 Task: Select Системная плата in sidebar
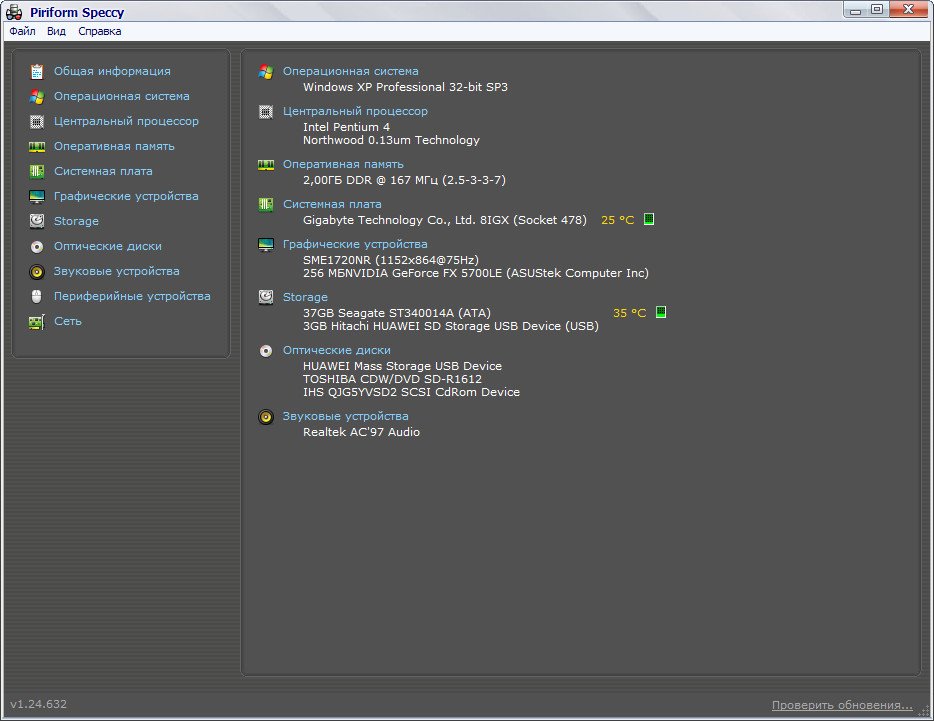pos(103,171)
